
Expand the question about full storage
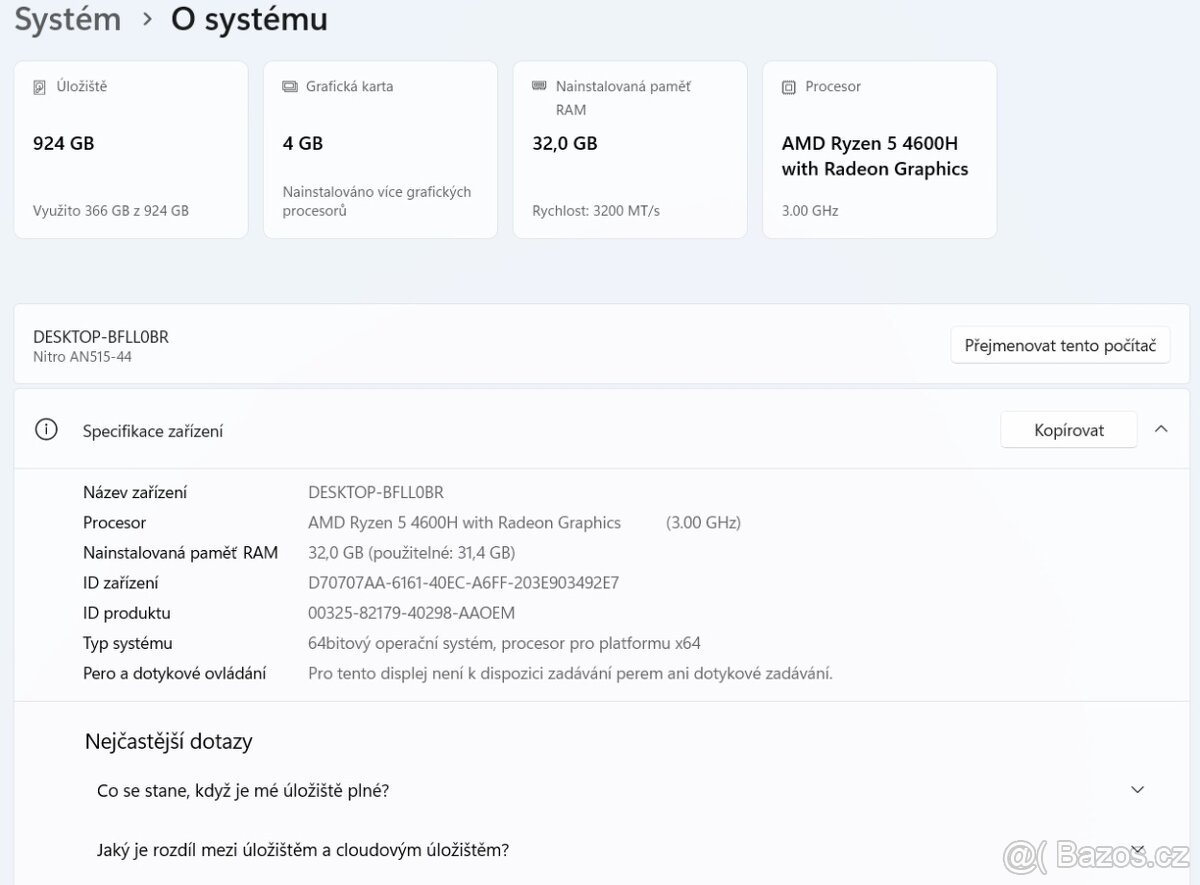tap(1137, 789)
